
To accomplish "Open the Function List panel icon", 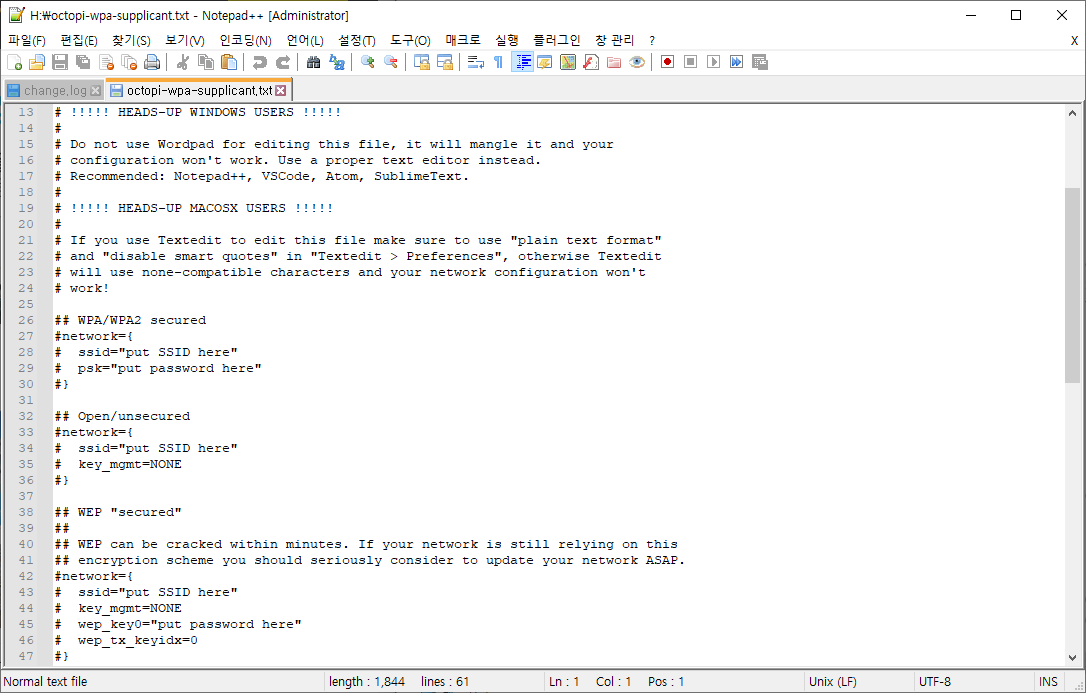I will (591, 62).
